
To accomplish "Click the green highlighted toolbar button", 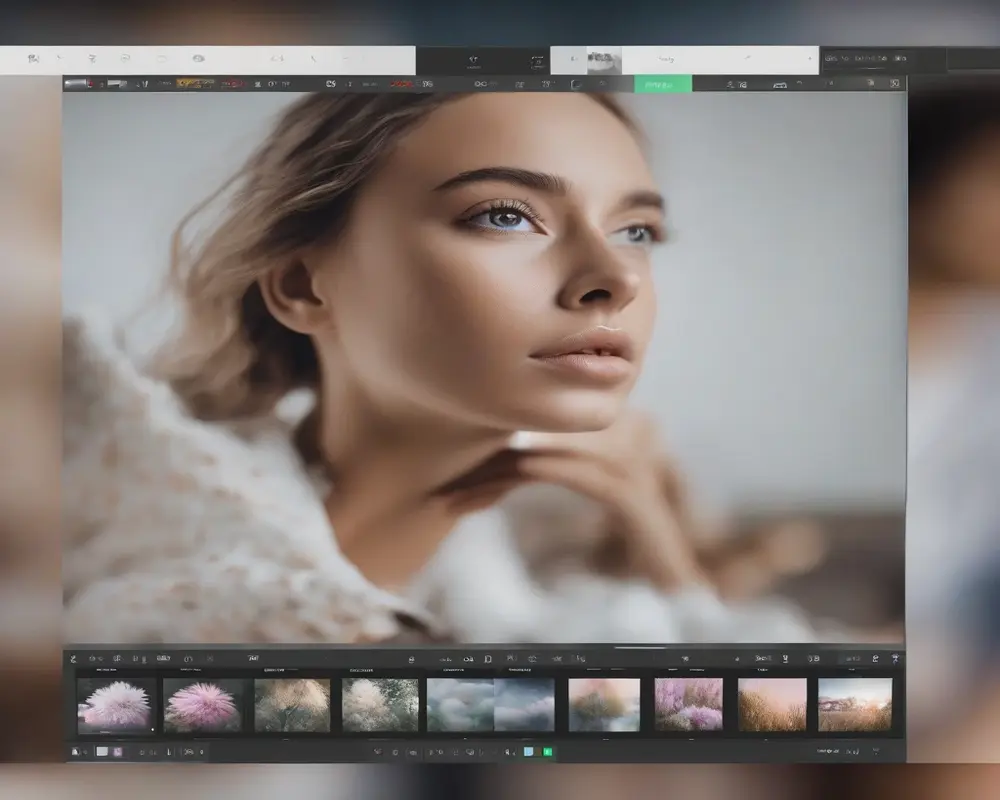I will [x=663, y=84].
